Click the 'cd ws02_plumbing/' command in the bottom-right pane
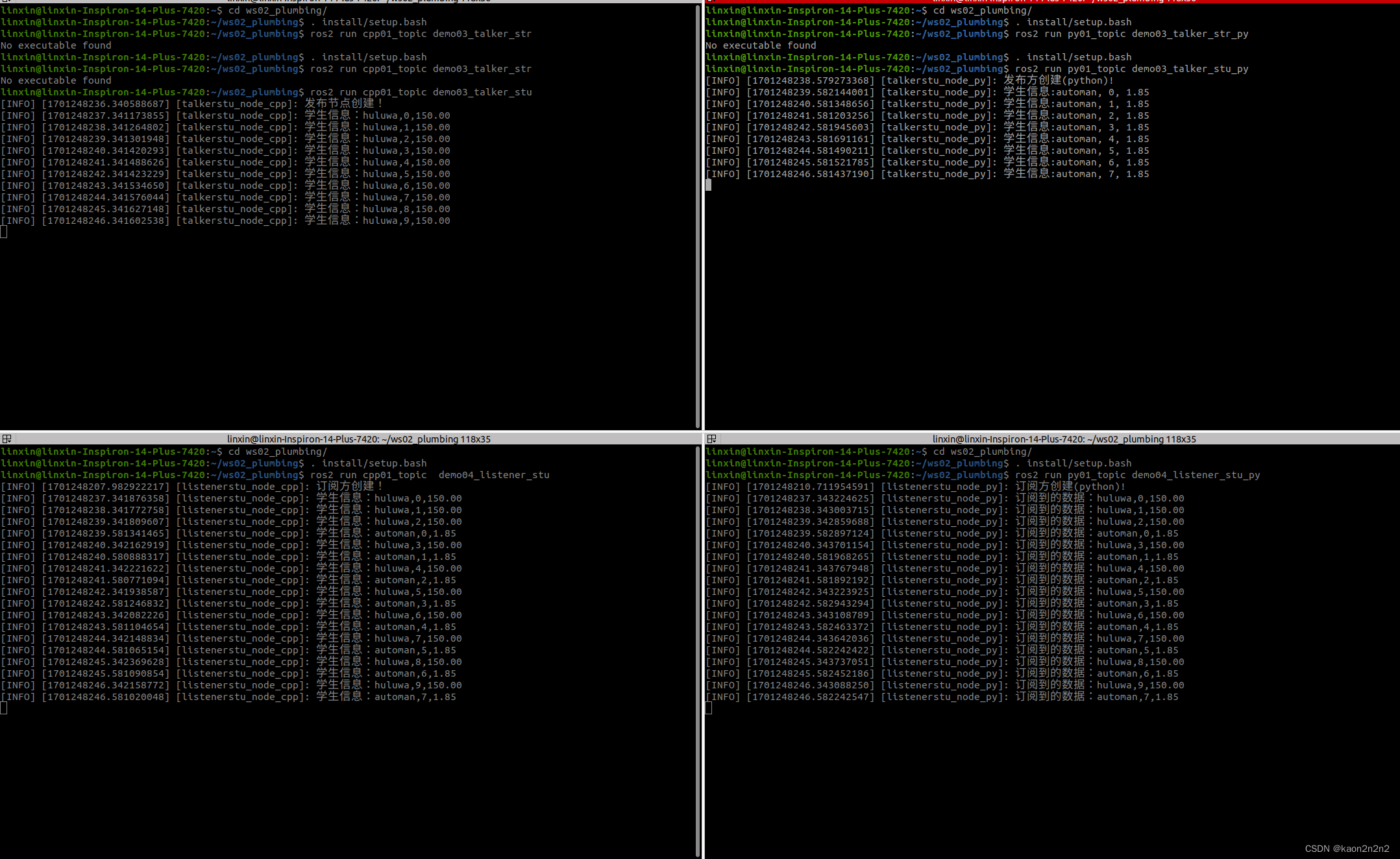This screenshot has width=1400, height=859. [983, 452]
